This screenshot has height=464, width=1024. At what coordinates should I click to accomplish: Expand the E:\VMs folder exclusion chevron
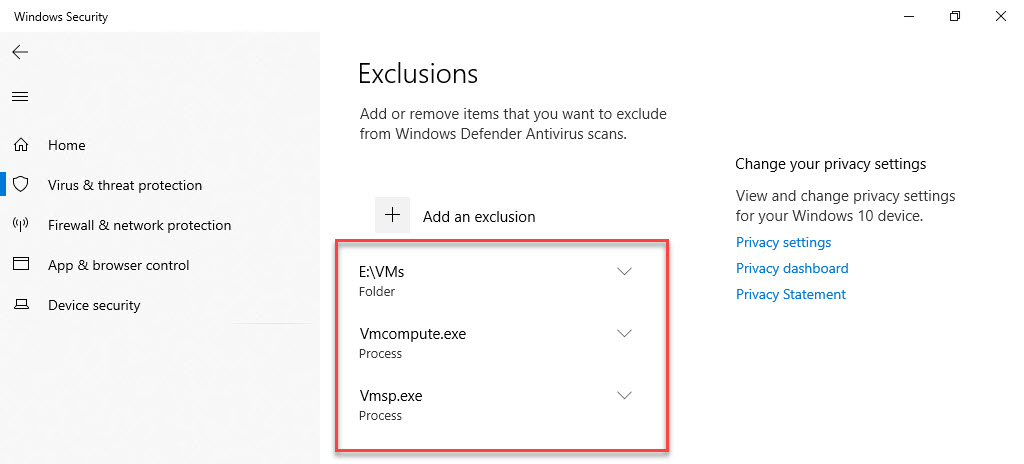tap(625, 272)
